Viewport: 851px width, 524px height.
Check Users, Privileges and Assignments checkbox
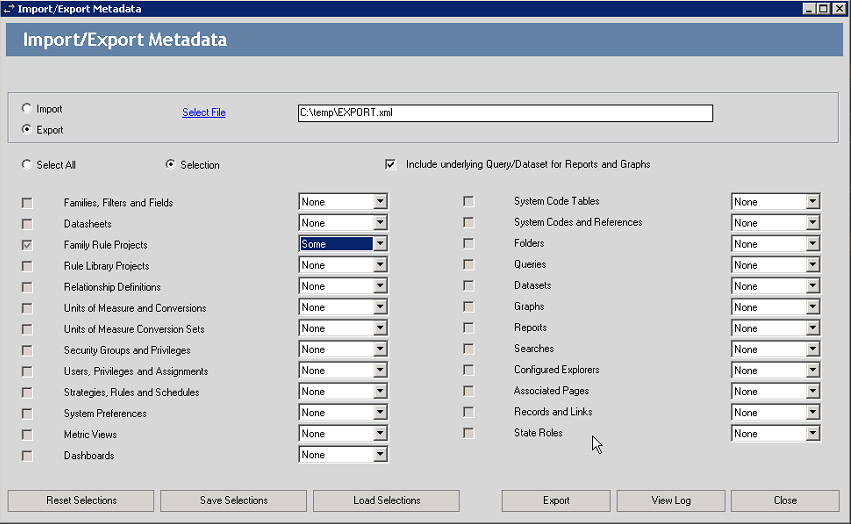(x=27, y=372)
